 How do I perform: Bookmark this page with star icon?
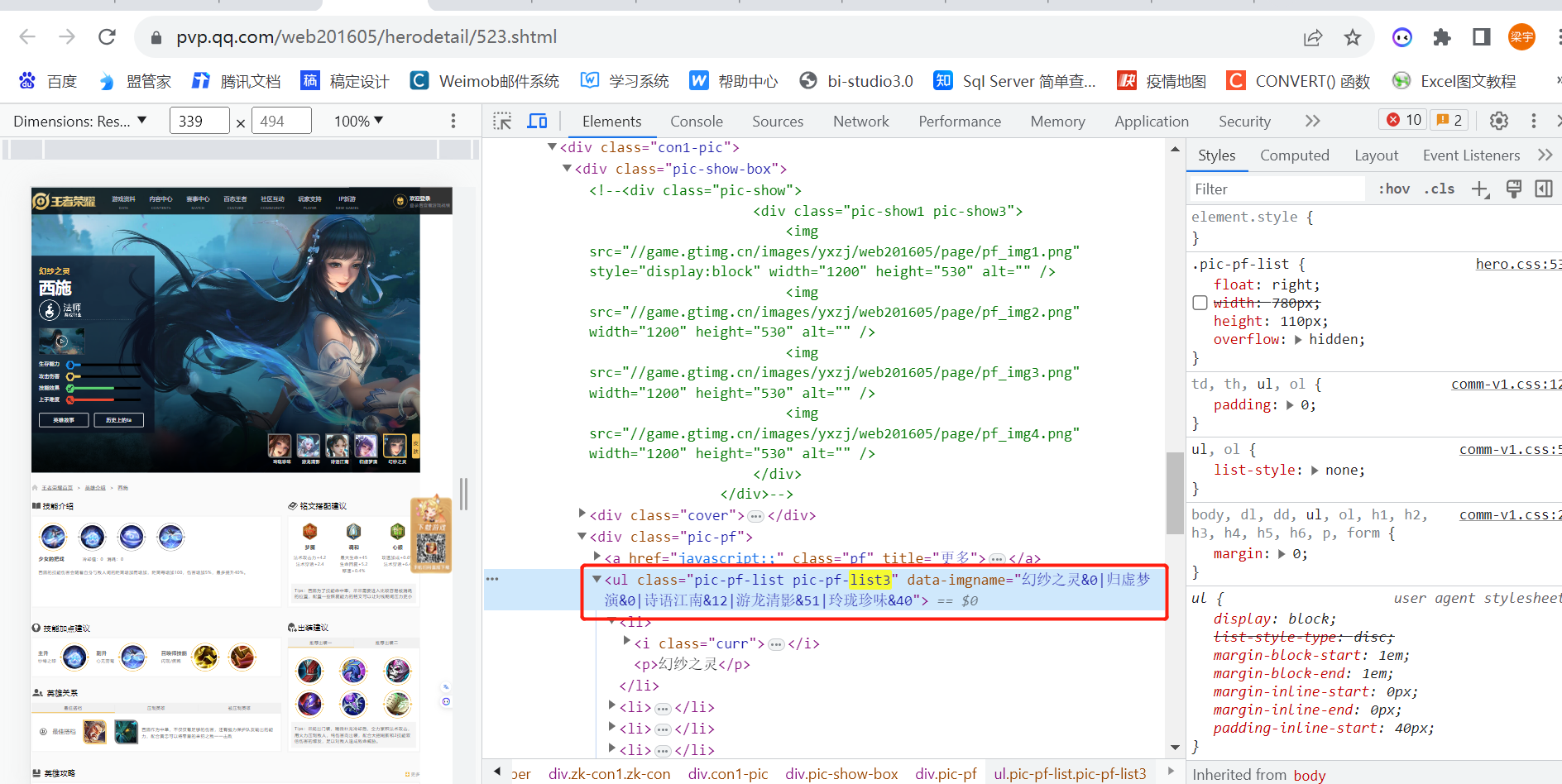(x=1353, y=37)
